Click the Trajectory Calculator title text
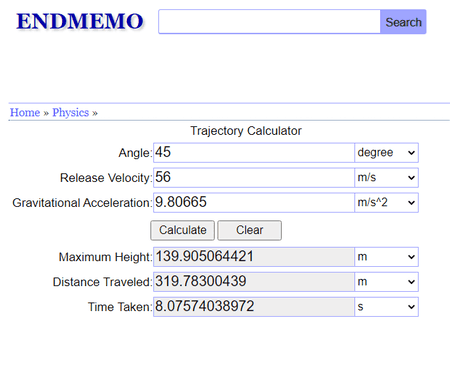450x371 pixels. [x=246, y=131]
